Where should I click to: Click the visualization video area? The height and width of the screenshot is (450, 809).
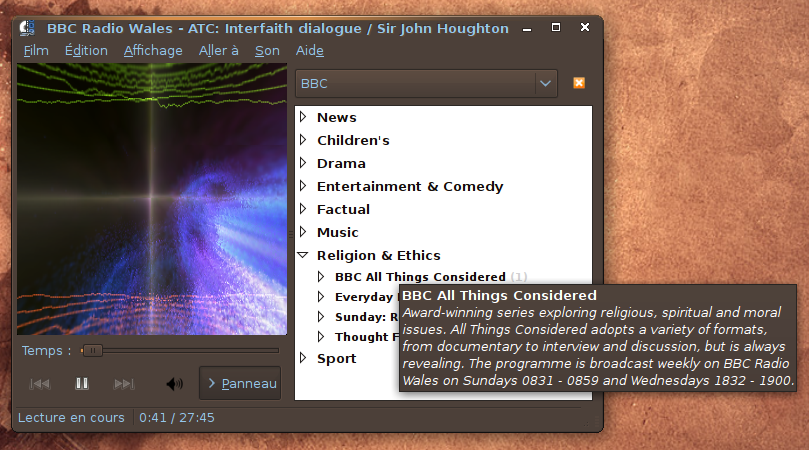(152, 199)
